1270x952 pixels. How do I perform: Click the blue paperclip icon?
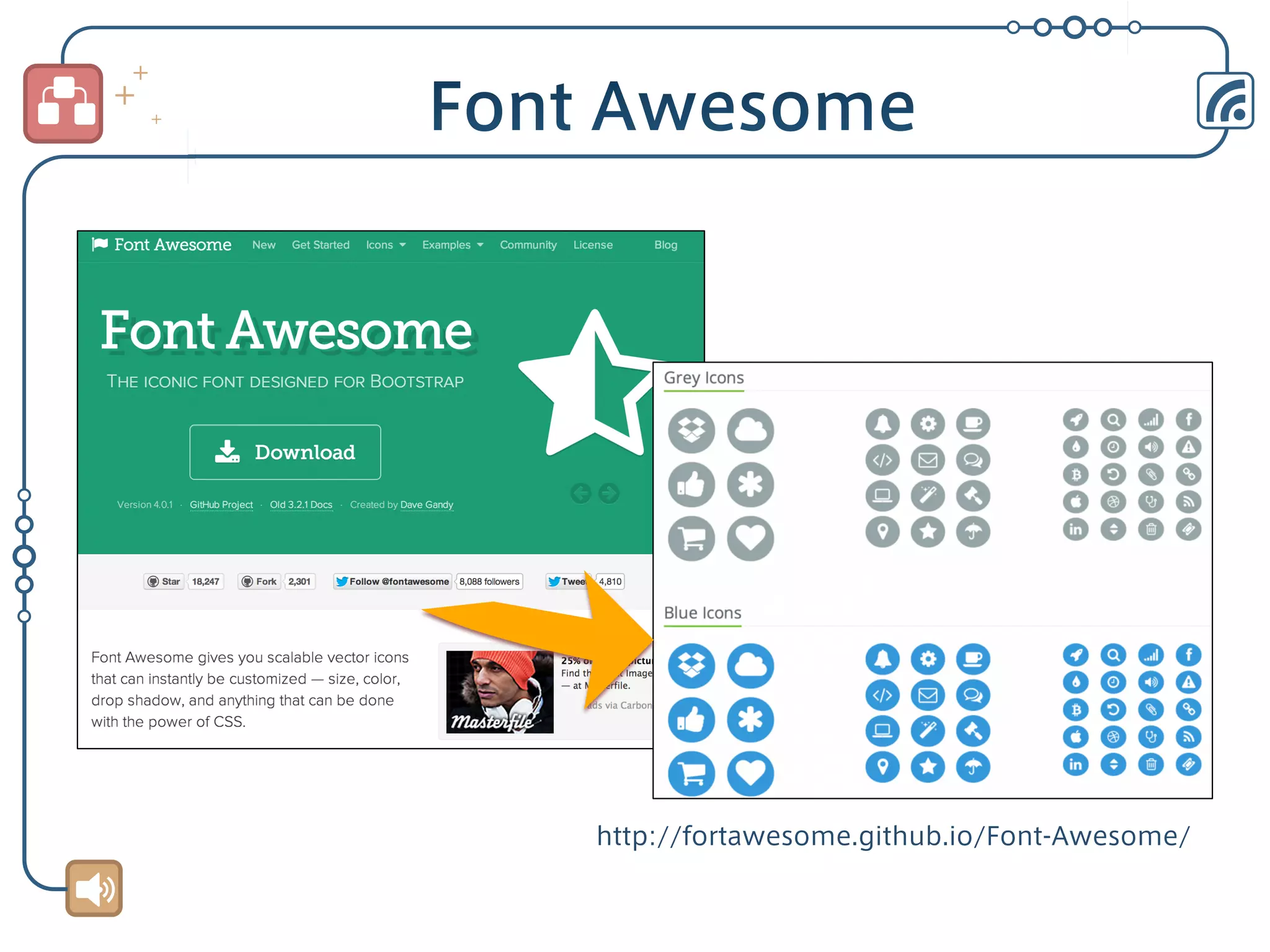coord(1151,710)
